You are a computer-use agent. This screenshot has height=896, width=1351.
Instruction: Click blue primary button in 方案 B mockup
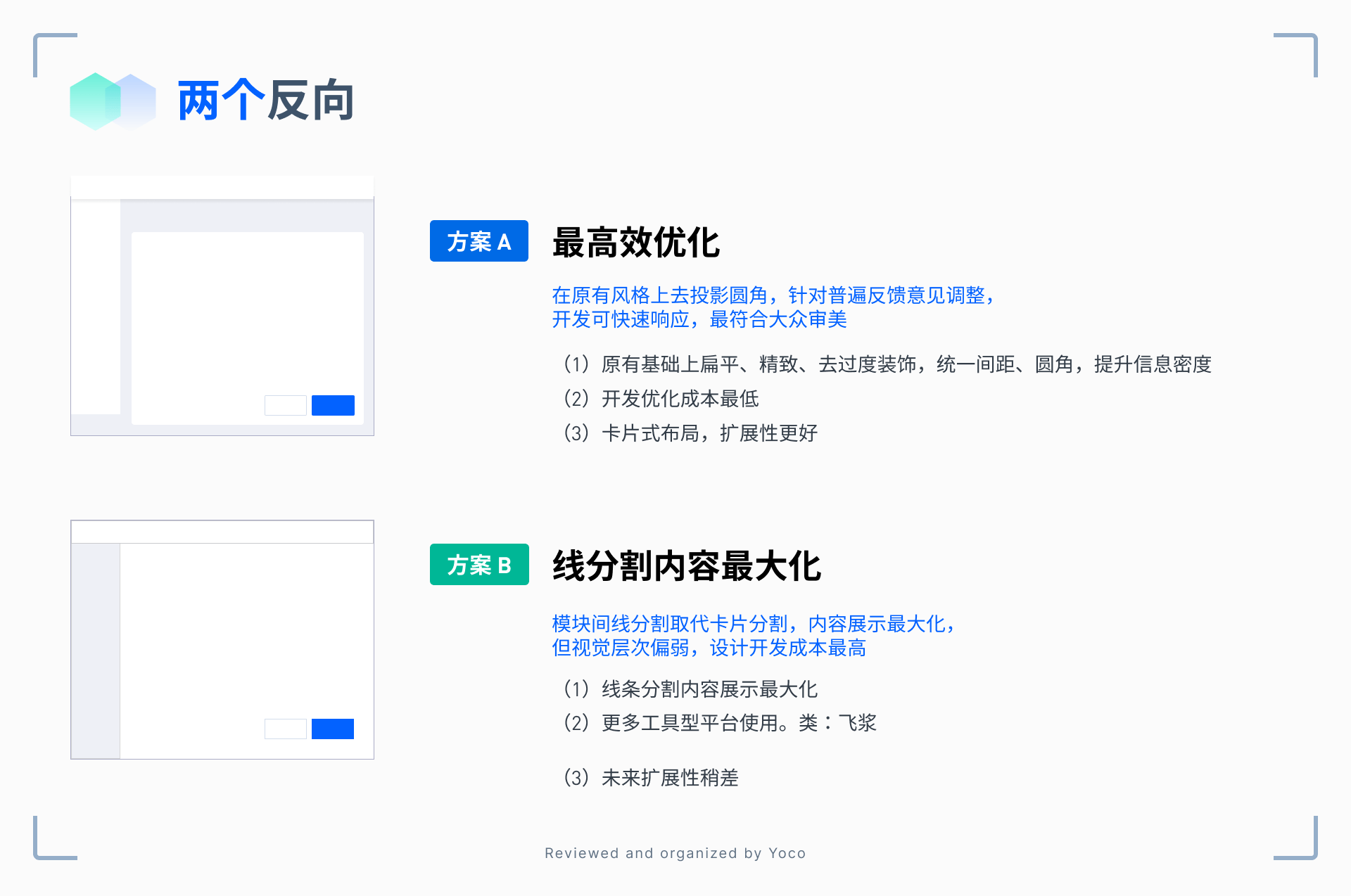coord(333,729)
